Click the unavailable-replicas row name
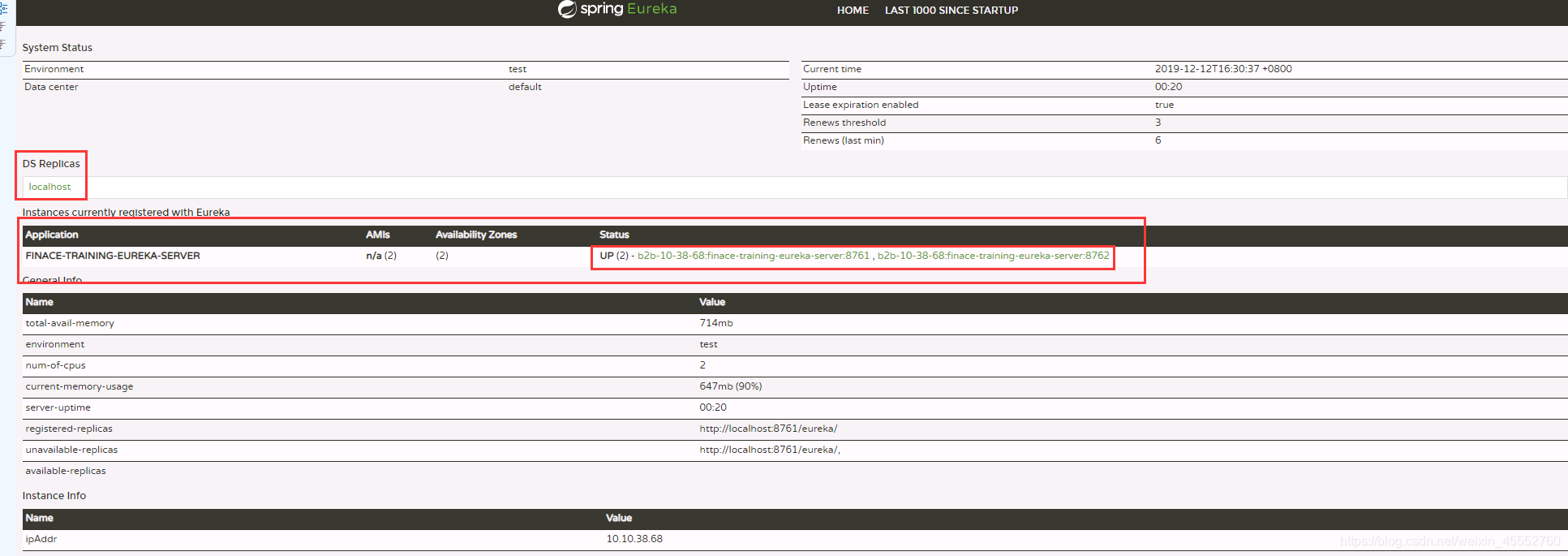The image size is (1568, 556). 71,450
